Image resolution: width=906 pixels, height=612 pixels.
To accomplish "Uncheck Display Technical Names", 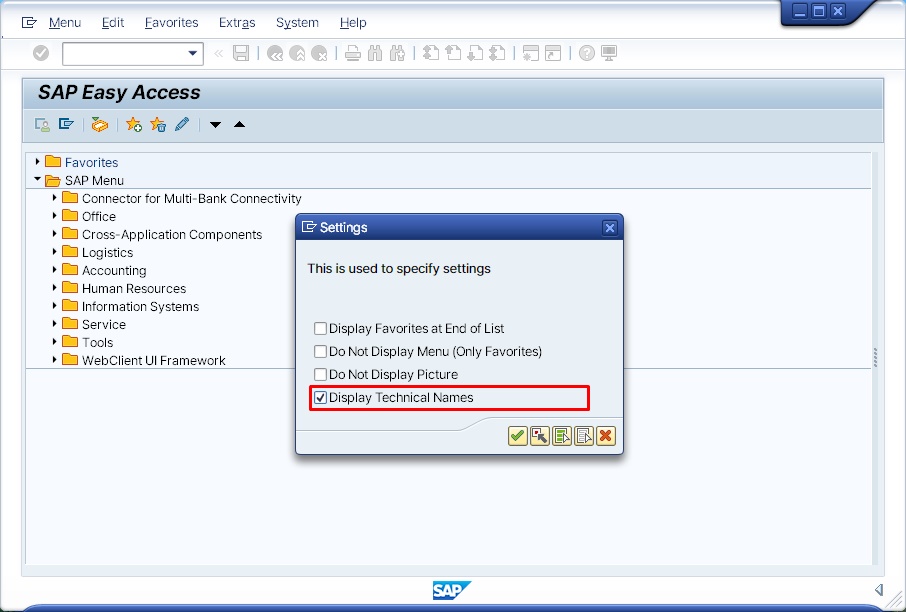I will click(320, 398).
